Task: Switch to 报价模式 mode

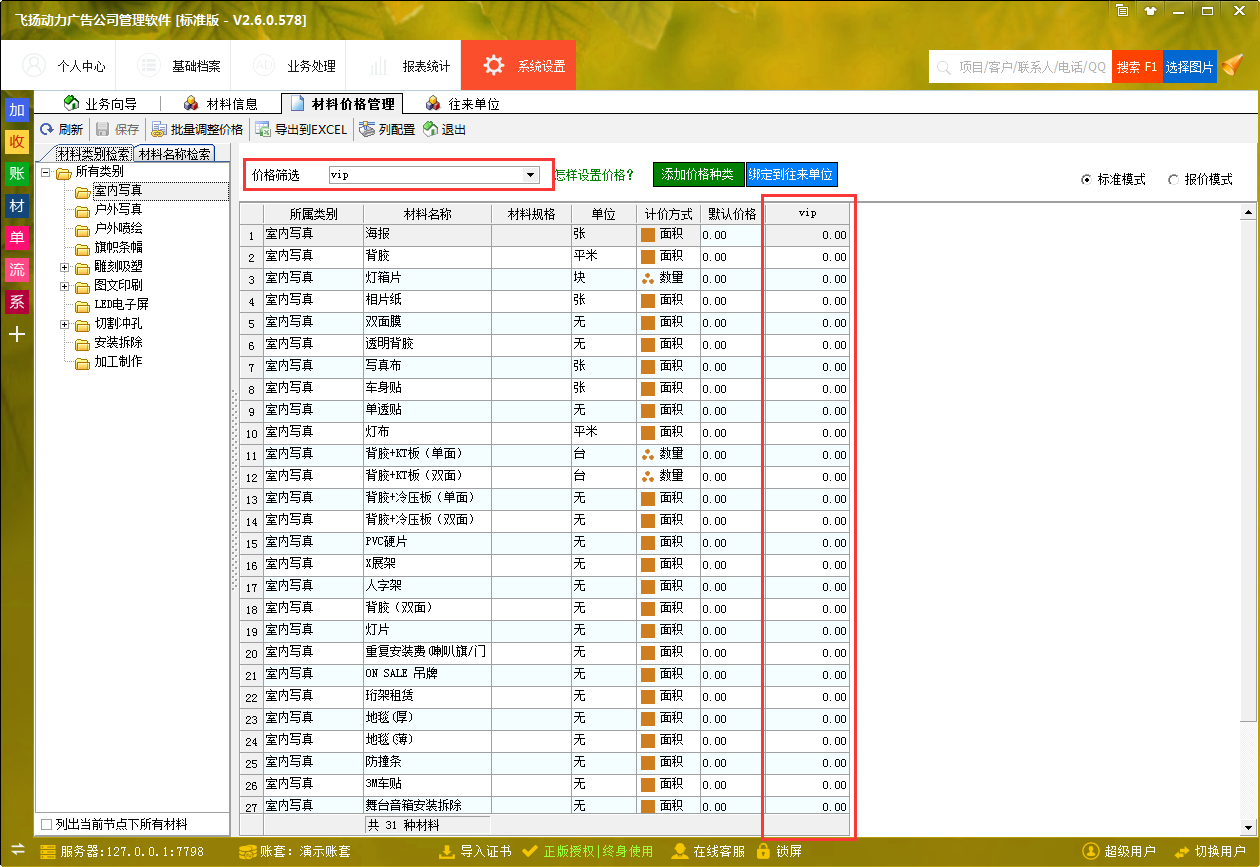Action: point(1172,177)
